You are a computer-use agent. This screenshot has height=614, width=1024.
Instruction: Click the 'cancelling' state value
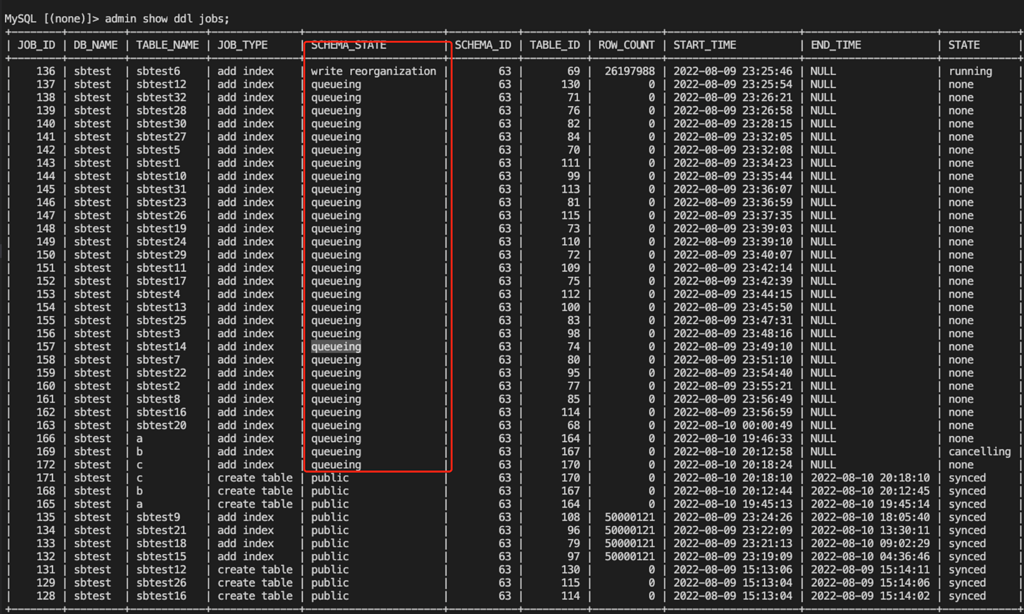979,452
